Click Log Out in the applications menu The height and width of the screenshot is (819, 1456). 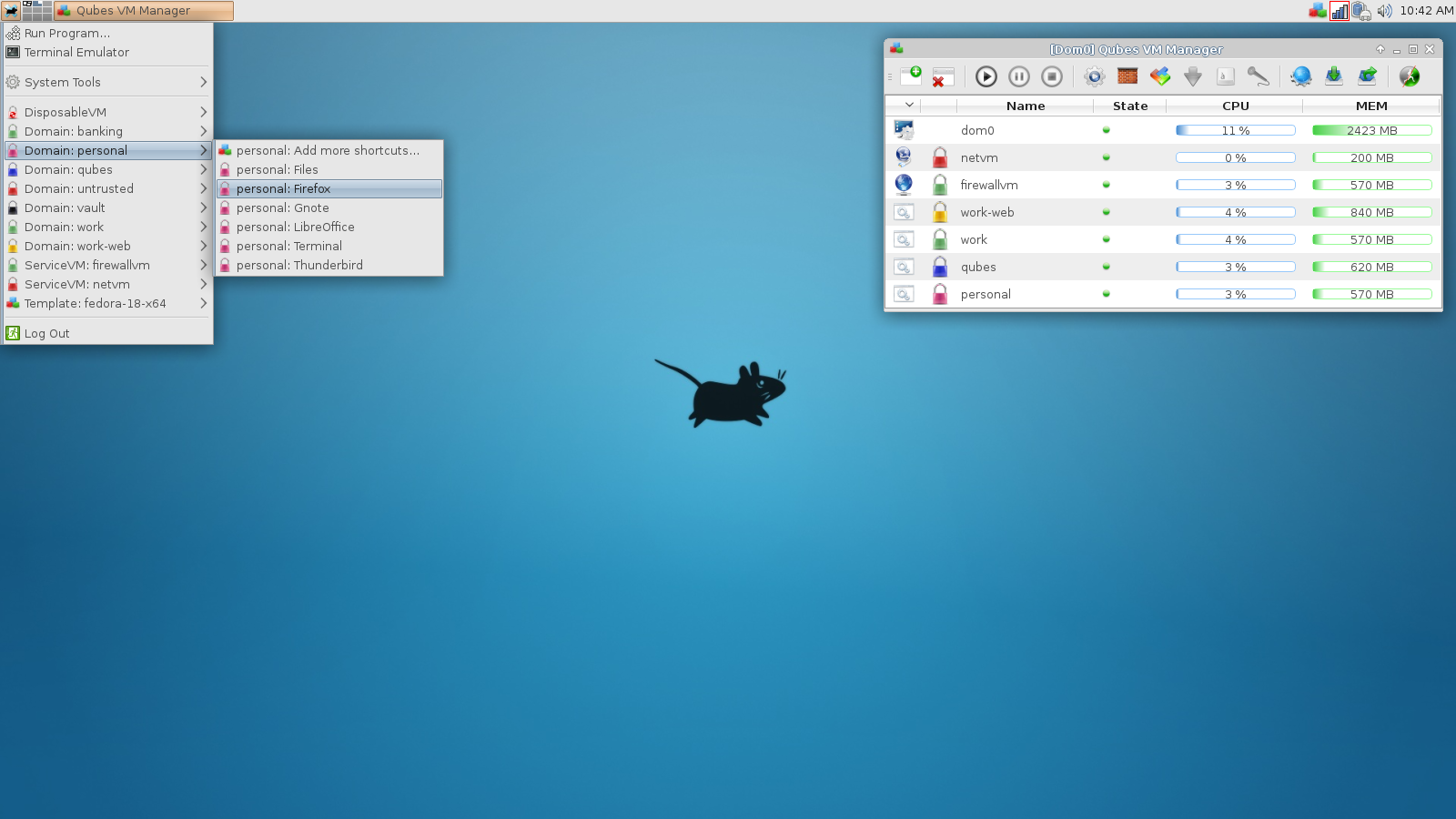(x=47, y=333)
